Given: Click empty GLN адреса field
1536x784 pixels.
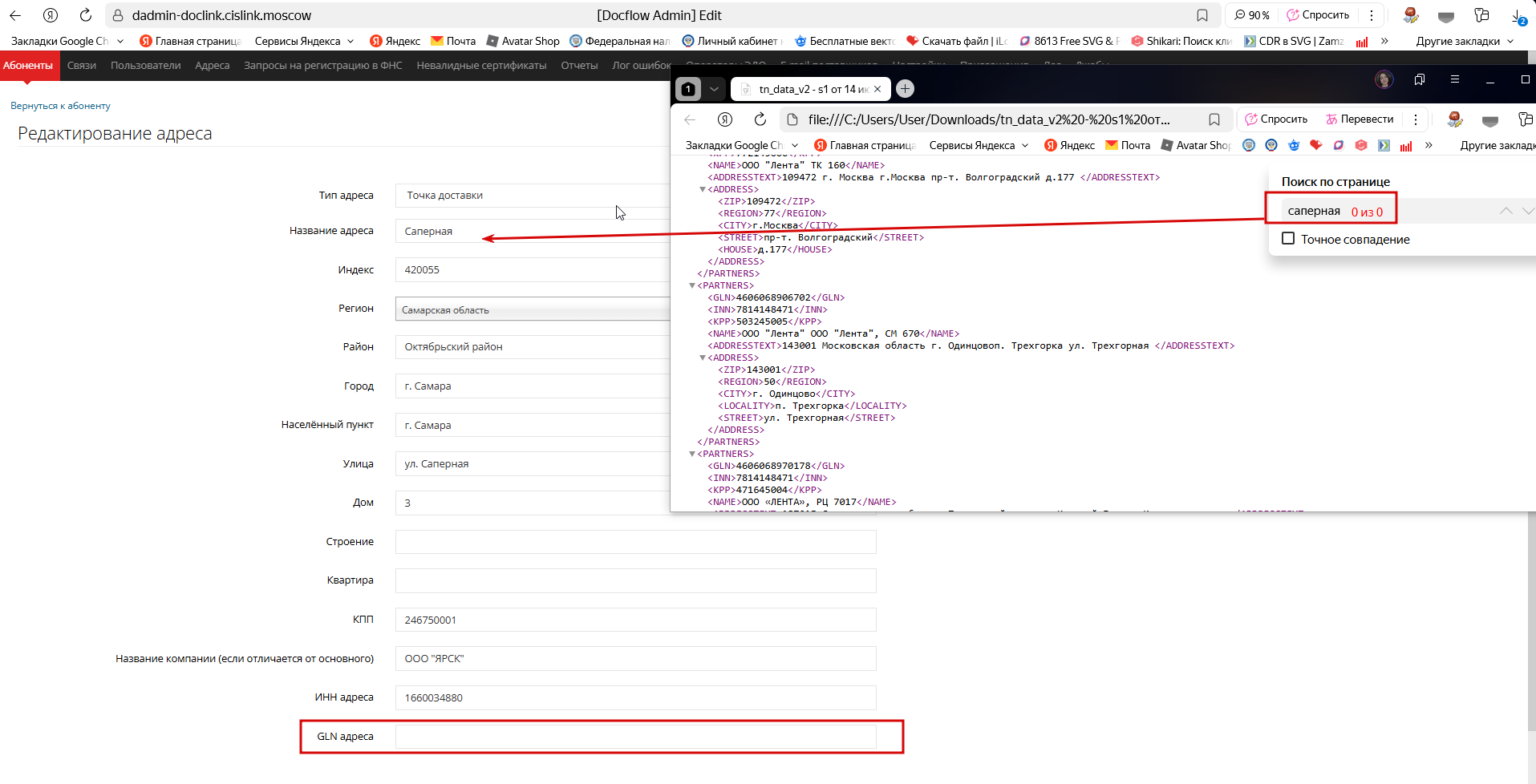Looking at the screenshot, I should [635, 737].
